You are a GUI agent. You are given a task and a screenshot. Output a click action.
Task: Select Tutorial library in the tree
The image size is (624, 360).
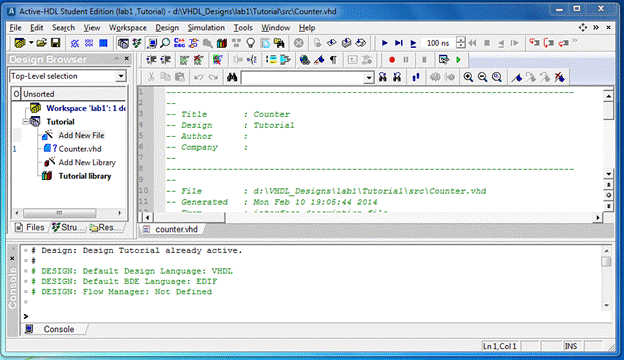tap(85, 176)
